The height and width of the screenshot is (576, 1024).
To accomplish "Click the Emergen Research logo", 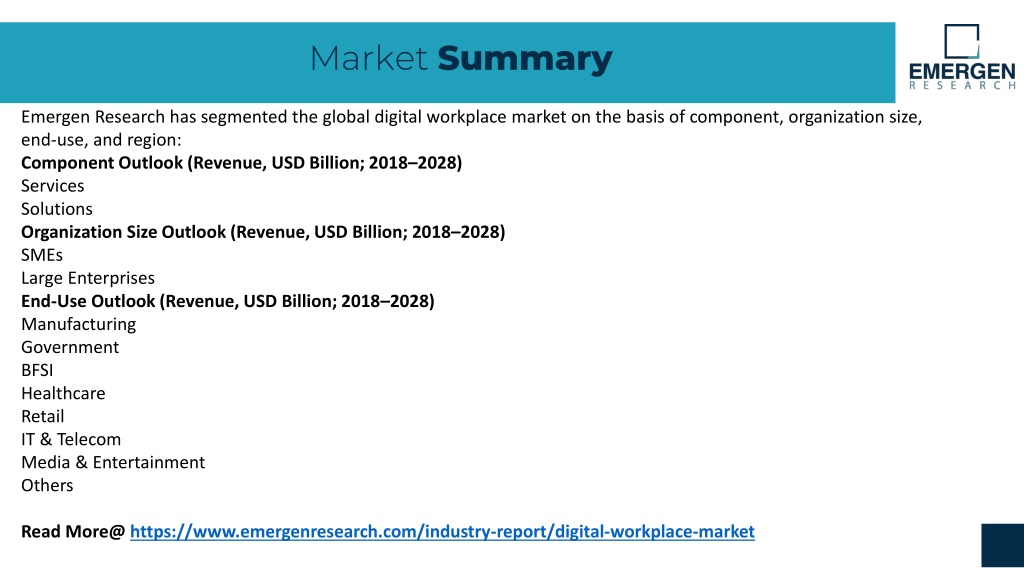I will (x=962, y=57).
